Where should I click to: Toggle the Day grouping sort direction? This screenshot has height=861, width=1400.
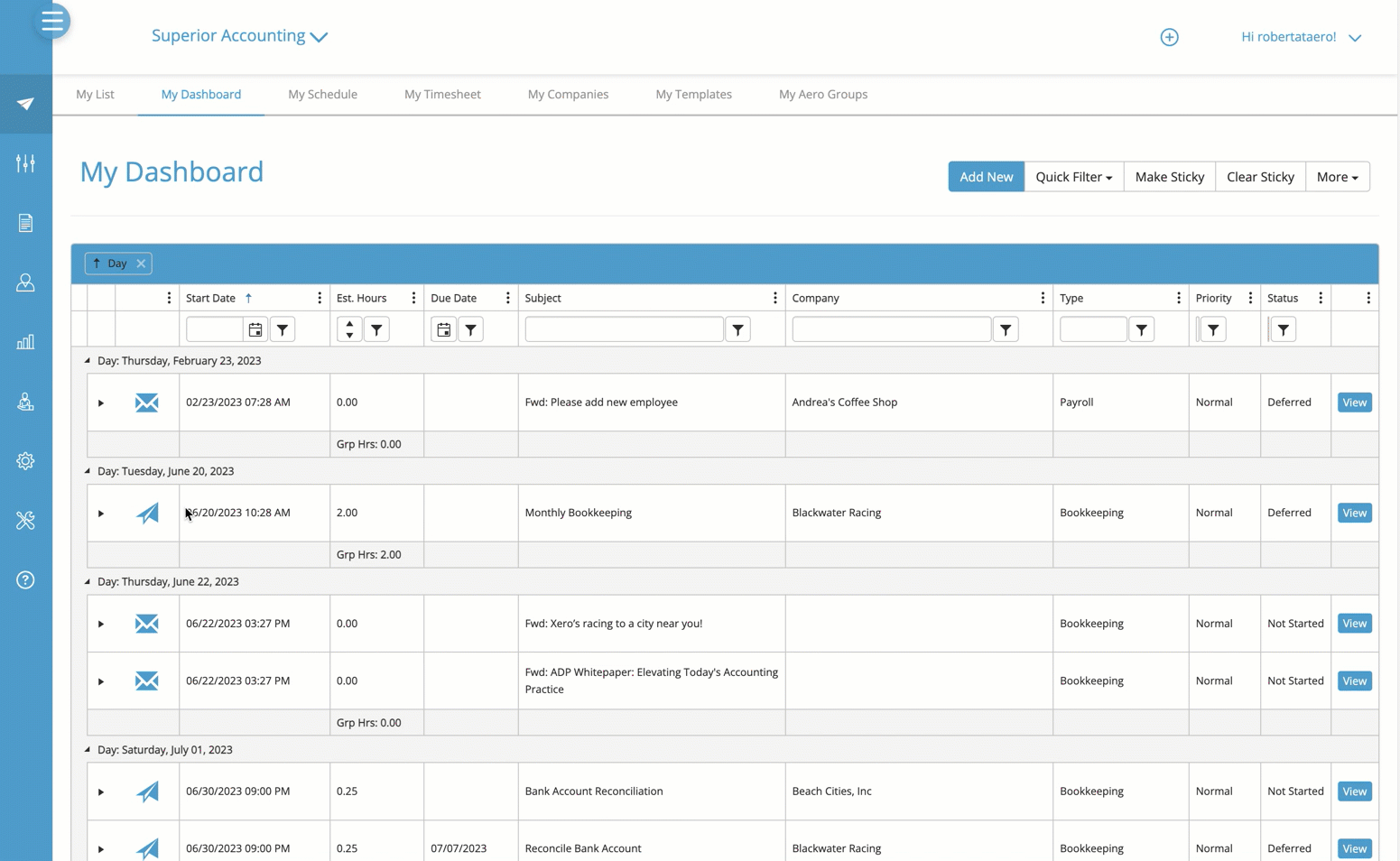coord(97,264)
